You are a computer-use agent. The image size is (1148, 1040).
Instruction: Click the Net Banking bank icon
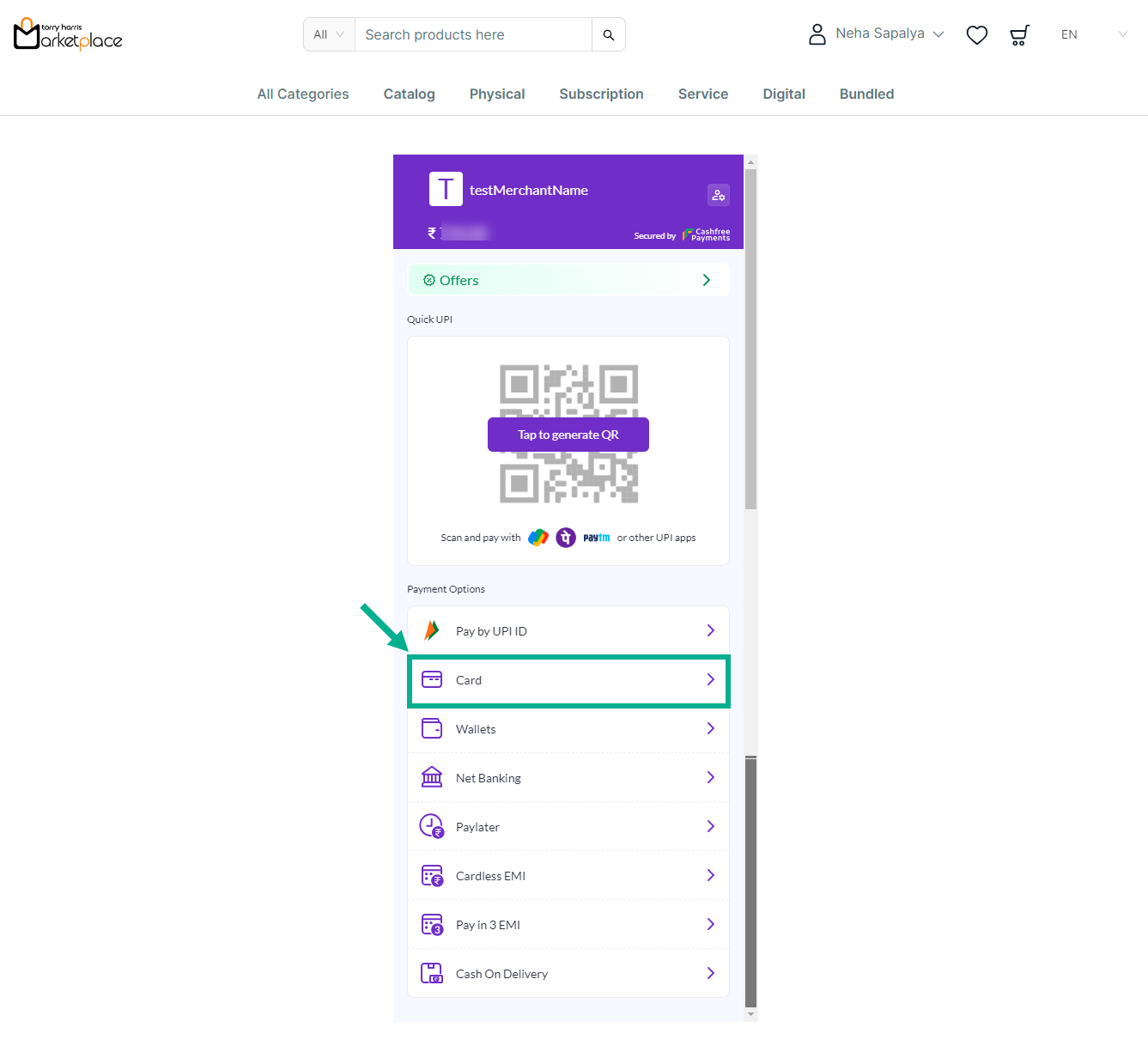(x=432, y=777)
